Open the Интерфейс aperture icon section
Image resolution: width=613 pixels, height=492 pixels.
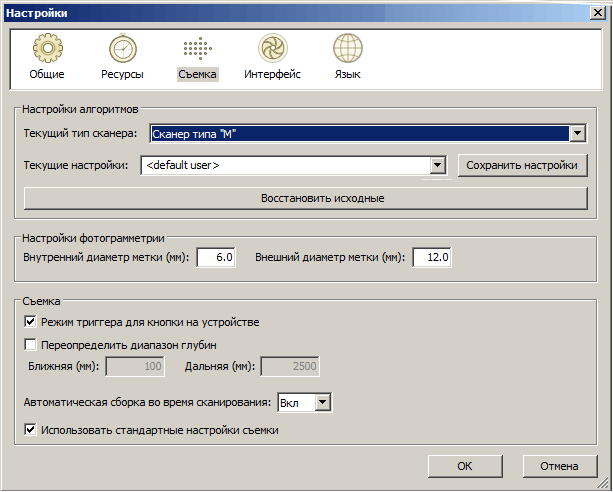(x=272, y=48)
